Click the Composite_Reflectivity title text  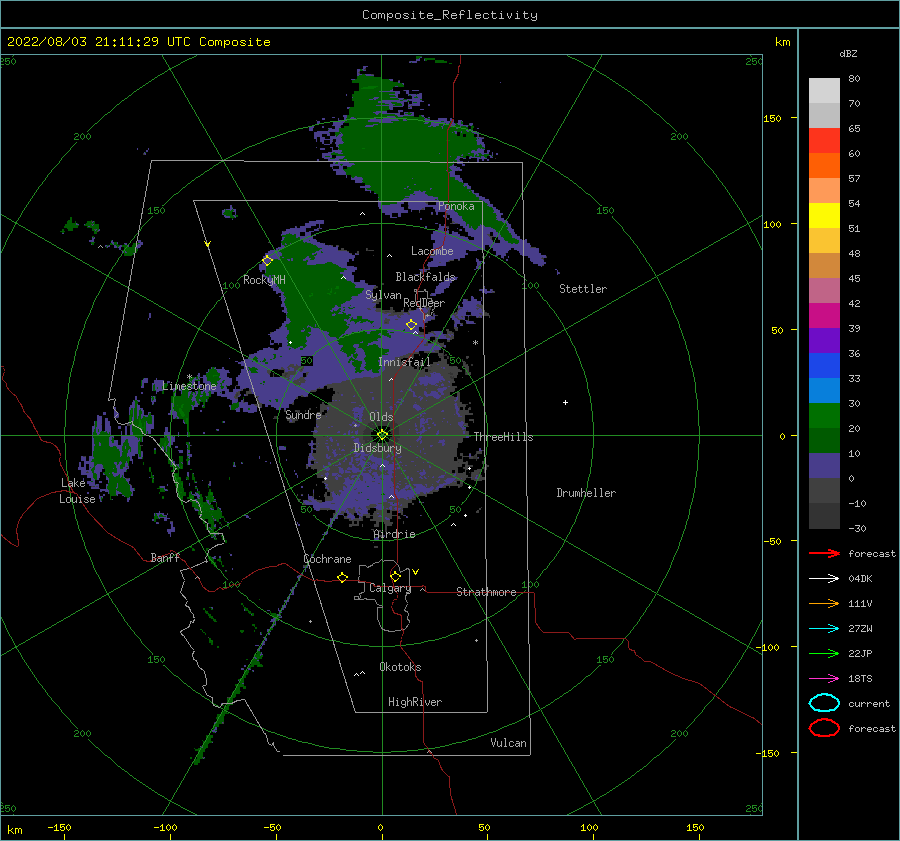(x=450, y=15)
